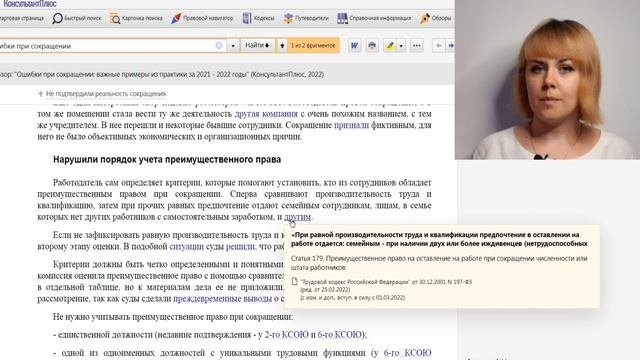Viewport: 640px width, 360px height.
Task: Expand the highlighter options dropdown
Action: pos(401,46)
